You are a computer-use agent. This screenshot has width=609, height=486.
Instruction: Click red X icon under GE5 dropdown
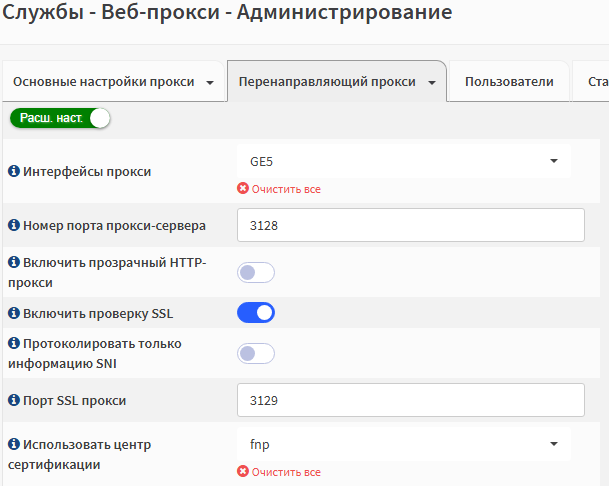pos(243,188)
